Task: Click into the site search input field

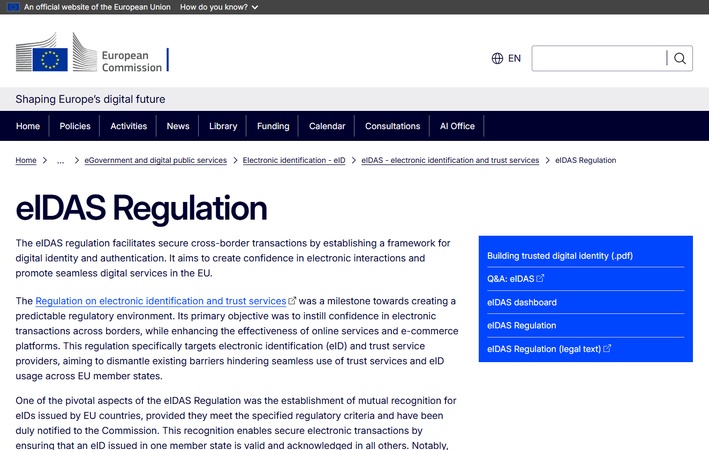Action: coord(599,58)
